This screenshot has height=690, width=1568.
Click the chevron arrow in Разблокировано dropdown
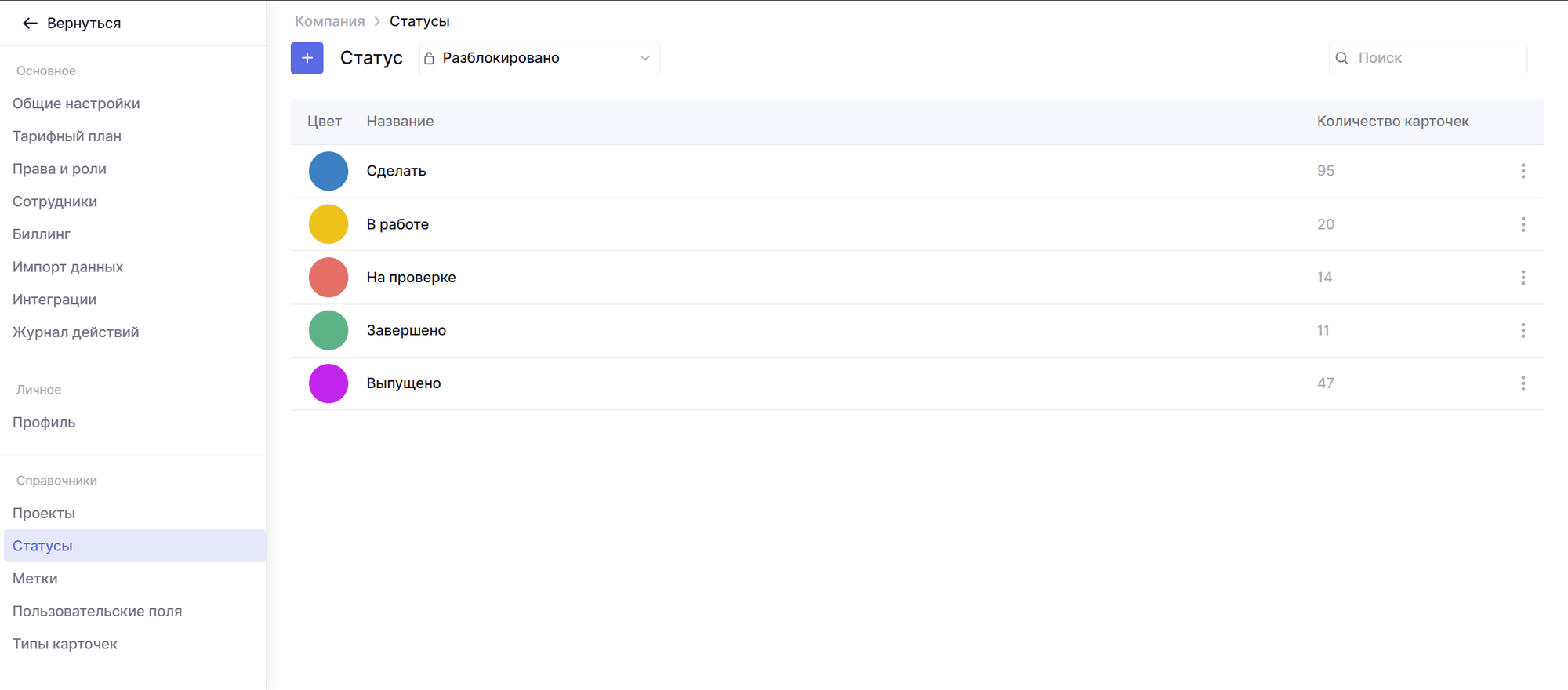coord(644,58)
